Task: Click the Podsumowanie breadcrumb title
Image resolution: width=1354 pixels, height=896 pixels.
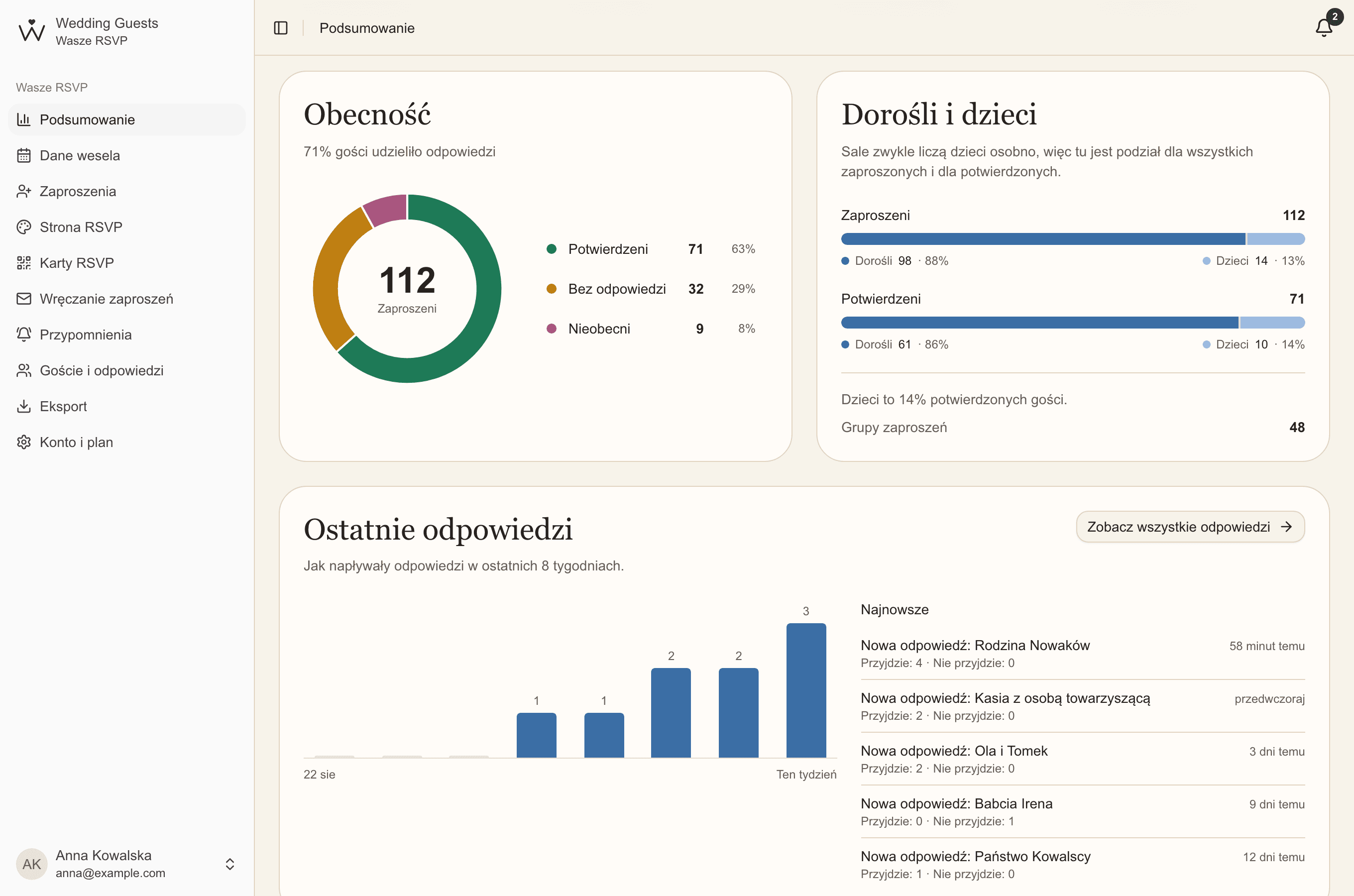Action: [367, 28]
